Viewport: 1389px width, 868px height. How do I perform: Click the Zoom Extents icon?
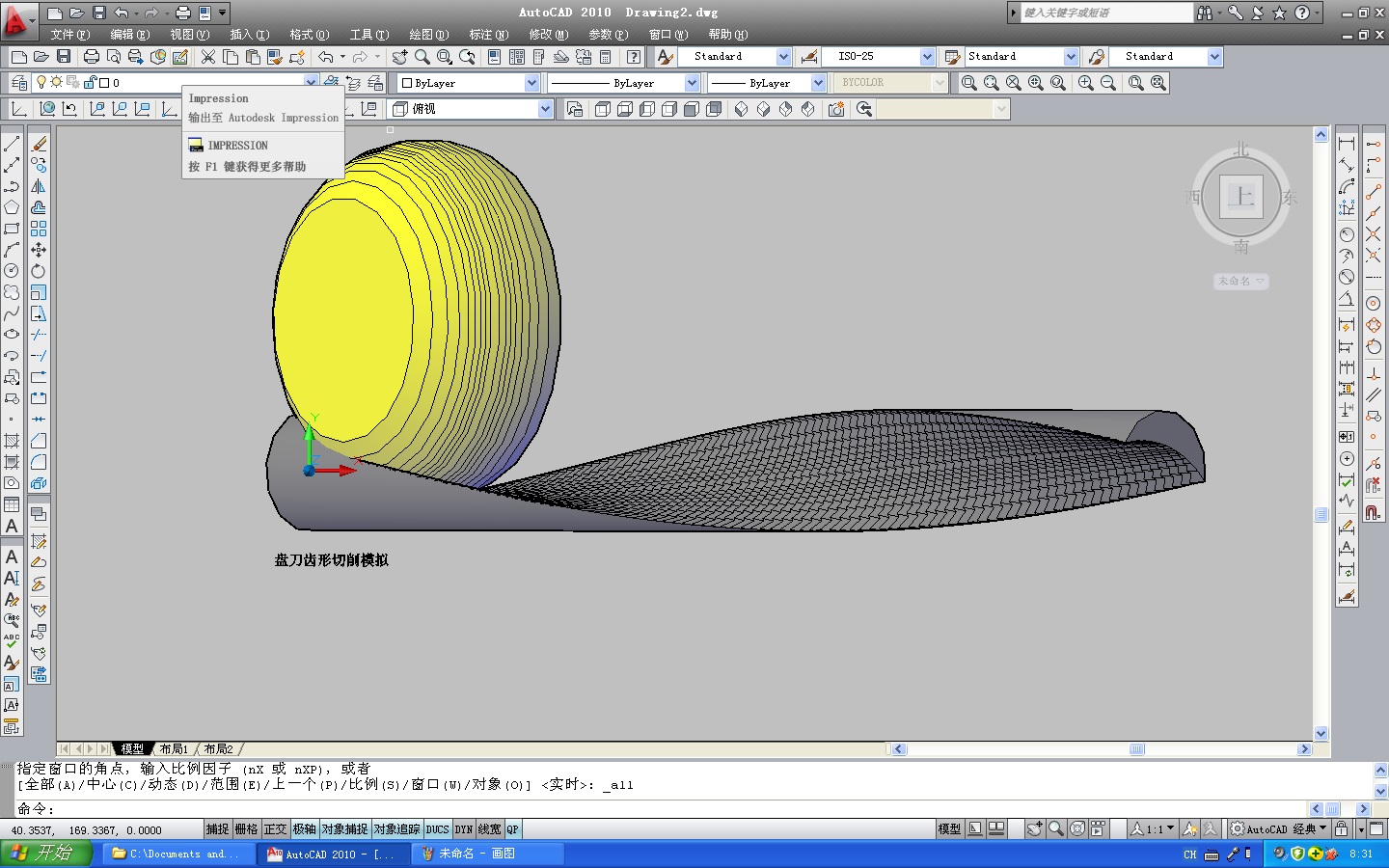(x=1158, y=83)
